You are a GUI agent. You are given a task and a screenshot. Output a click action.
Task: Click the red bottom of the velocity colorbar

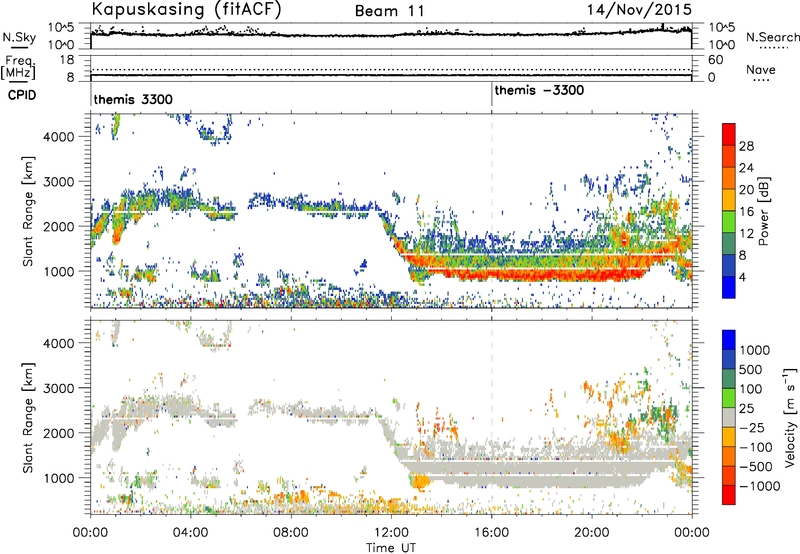point(729,495)
